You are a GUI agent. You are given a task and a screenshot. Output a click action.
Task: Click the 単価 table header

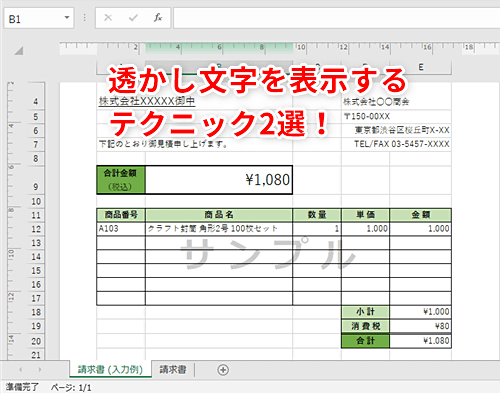pos(366,215)
